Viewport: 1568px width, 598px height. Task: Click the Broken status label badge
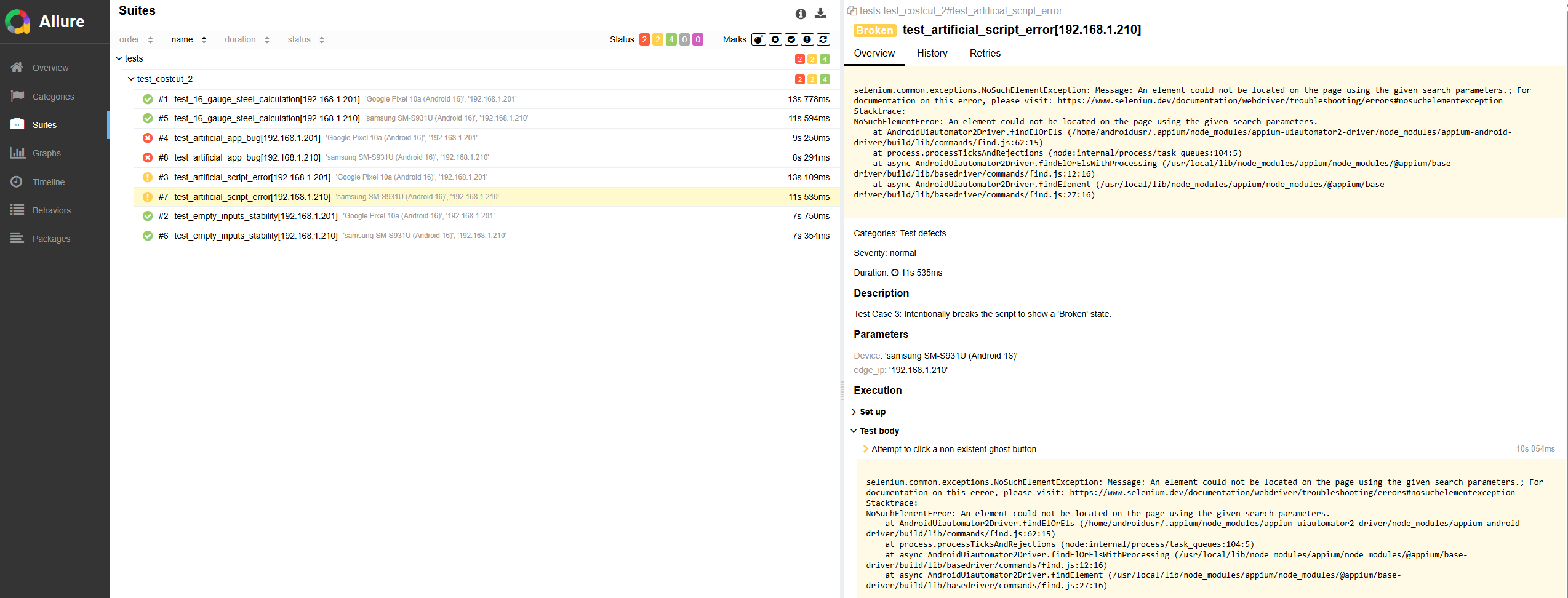coord(874,30)
